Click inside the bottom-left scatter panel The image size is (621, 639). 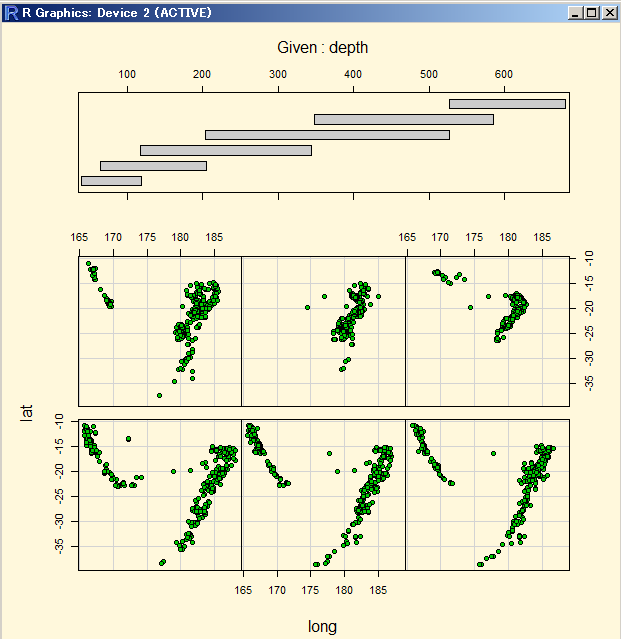click(x=160, y=495)
